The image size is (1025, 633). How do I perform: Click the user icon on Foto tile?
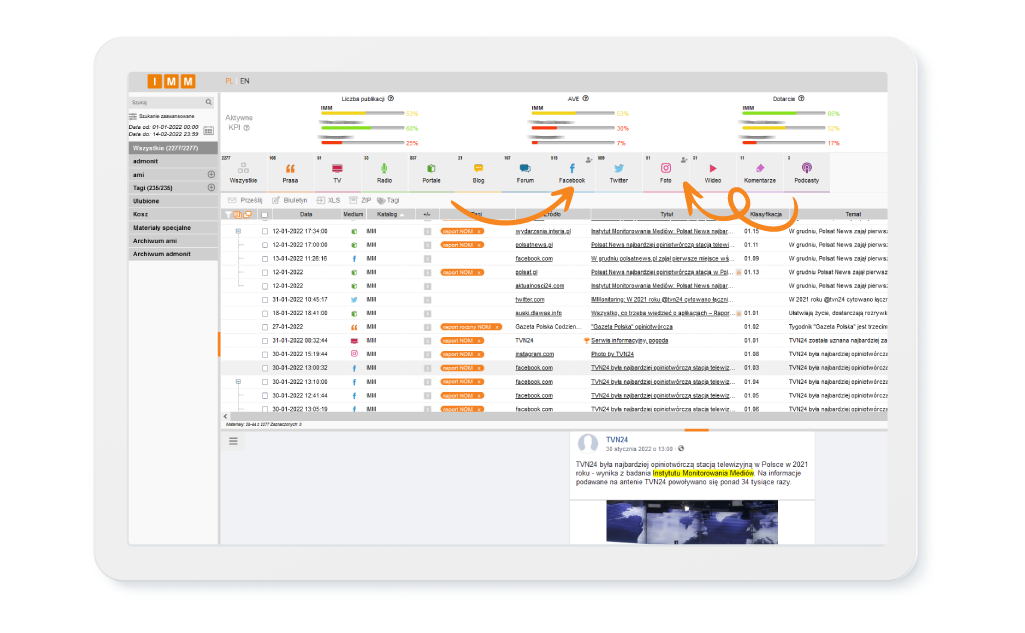point(684,160)
